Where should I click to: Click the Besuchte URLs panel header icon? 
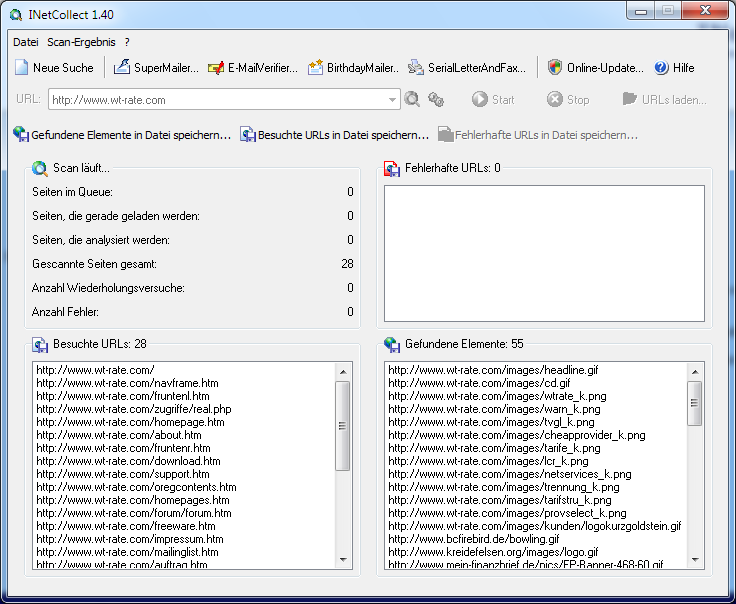[40, 344]
